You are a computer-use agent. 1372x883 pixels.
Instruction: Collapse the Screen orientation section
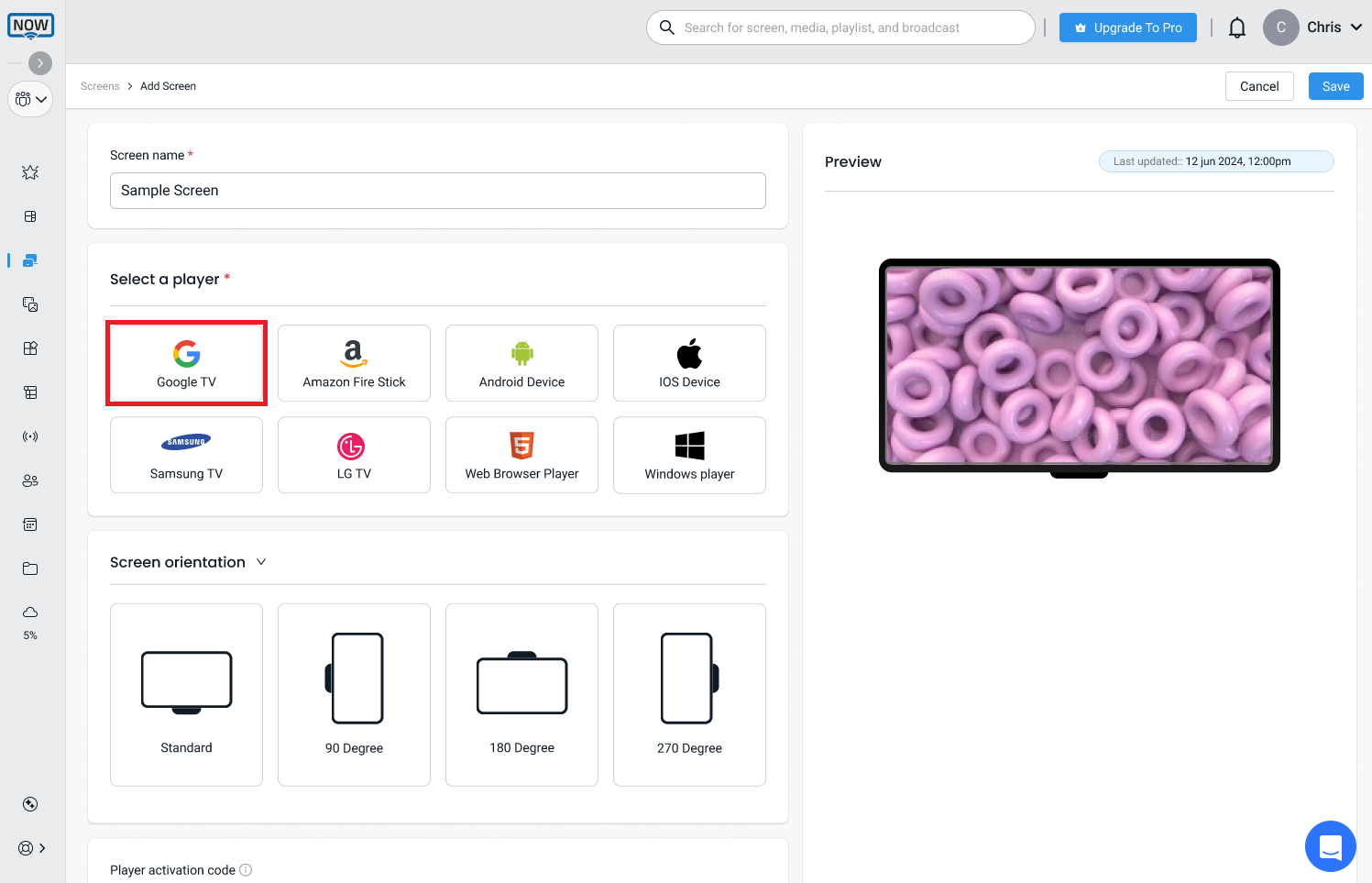click(262, 561)
